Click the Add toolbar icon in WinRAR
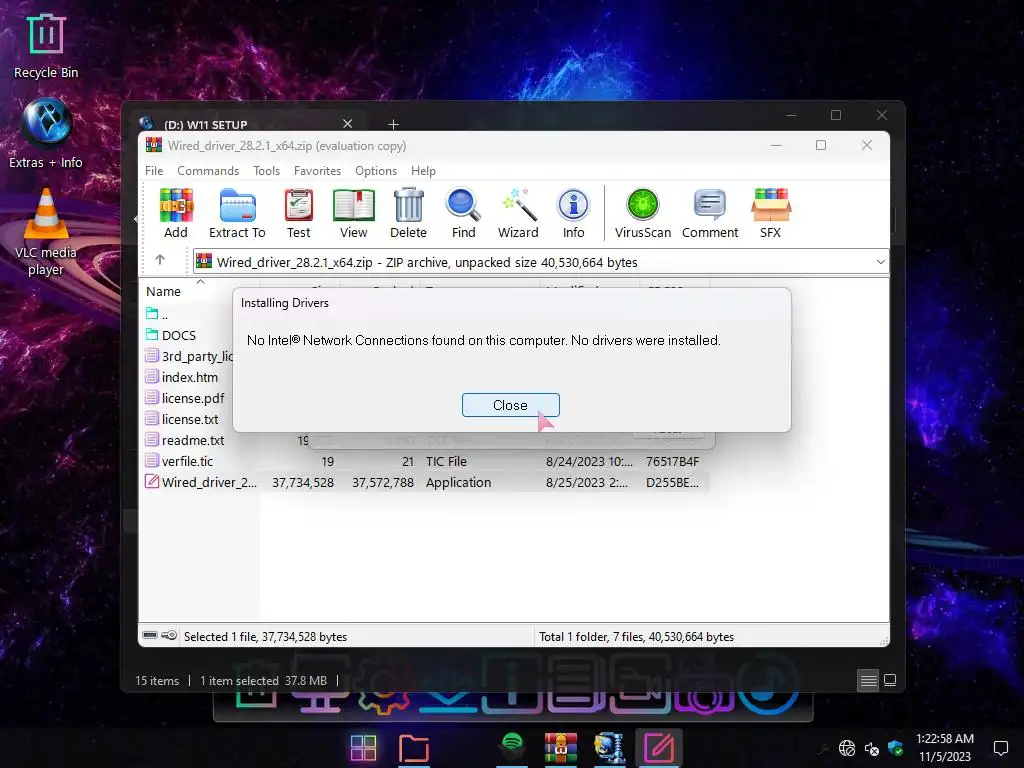The width and height of the screenshot is (1024, 768). point(176,213)
